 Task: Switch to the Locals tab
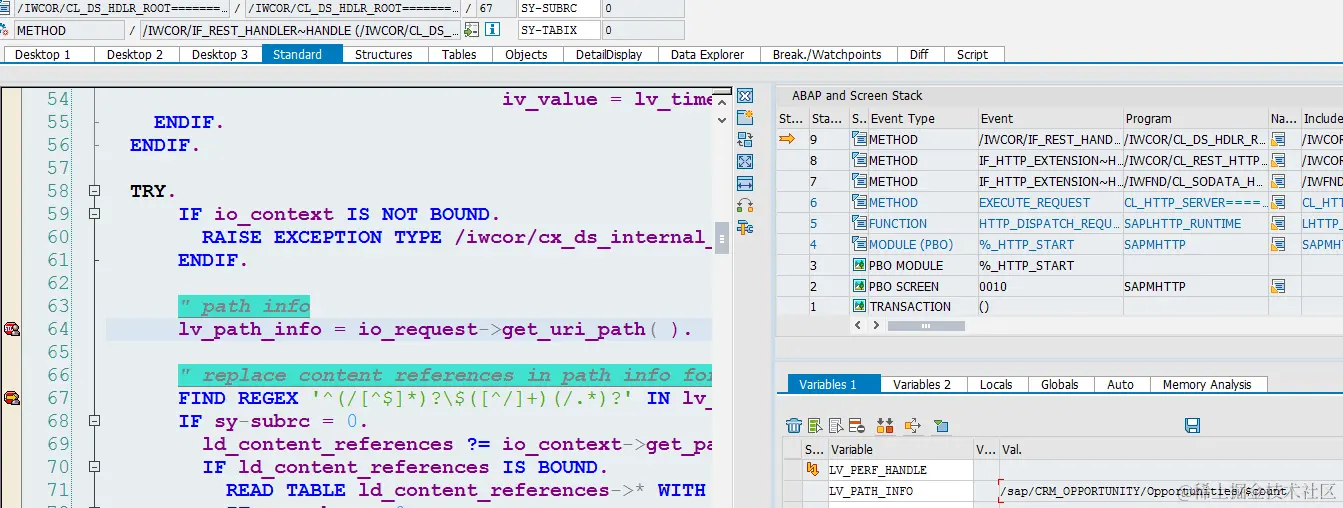pos(996,384)
